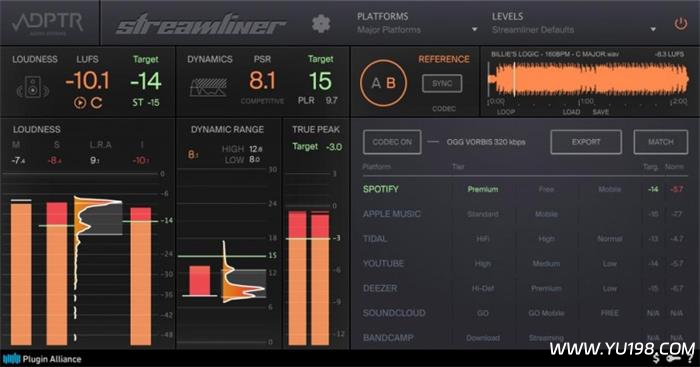
Task: Select Spotify Free tier
Action: pos(546,189)
